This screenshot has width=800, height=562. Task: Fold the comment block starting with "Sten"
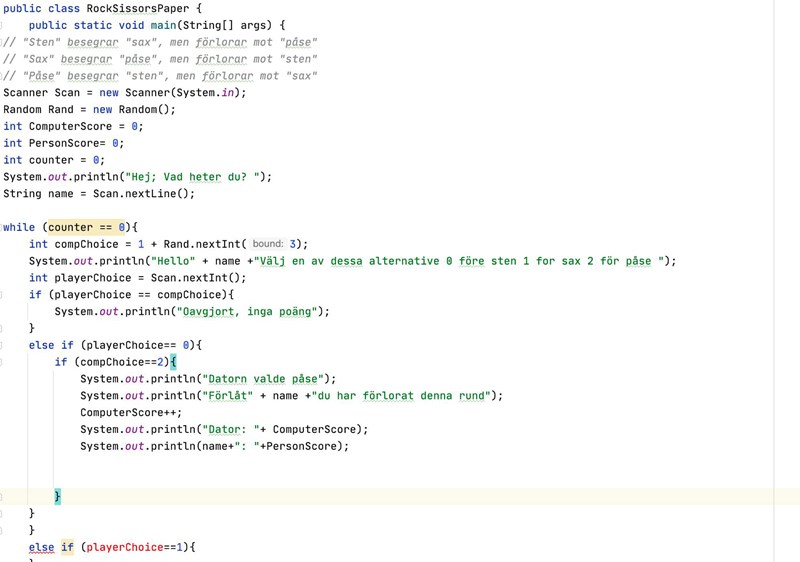4,42
